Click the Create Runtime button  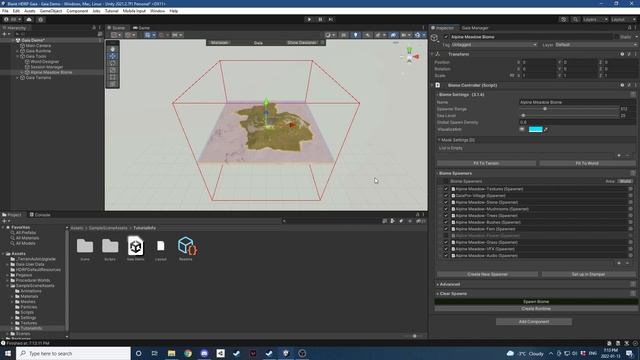pos(536,309)
